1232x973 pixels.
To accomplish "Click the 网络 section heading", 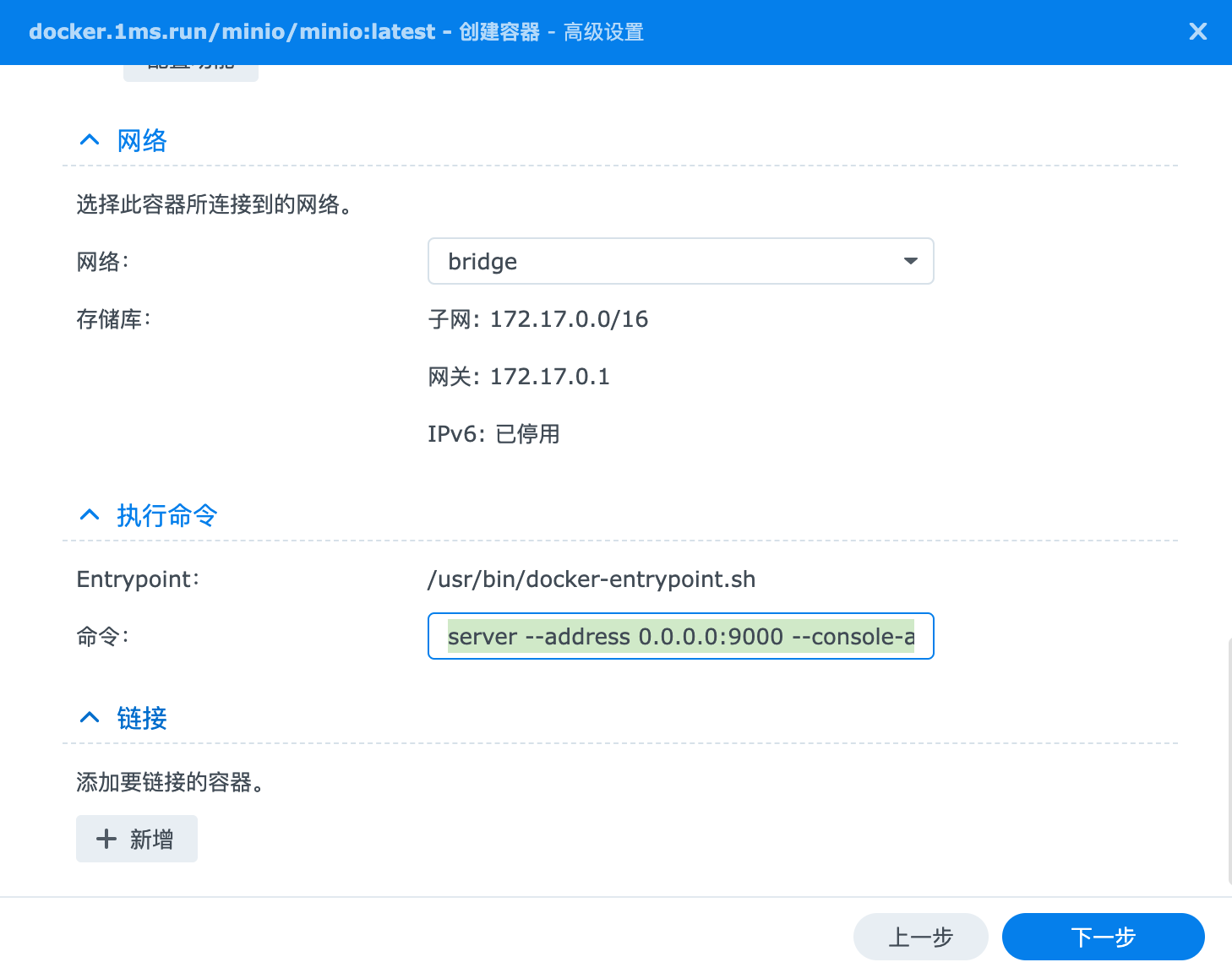I will (x=142, y=140).
